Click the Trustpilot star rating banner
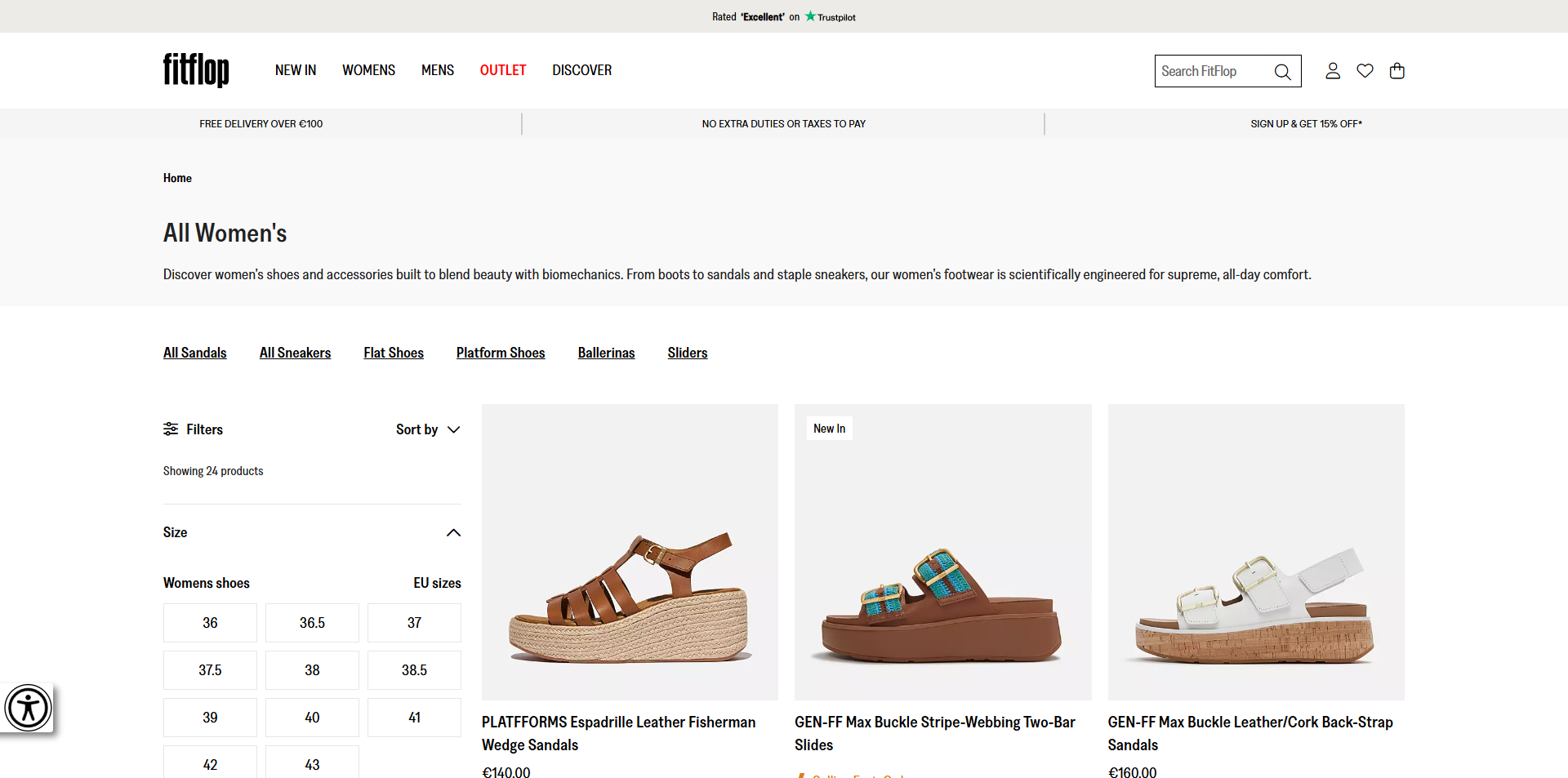Screen dimensions: 1568x778 784,16
